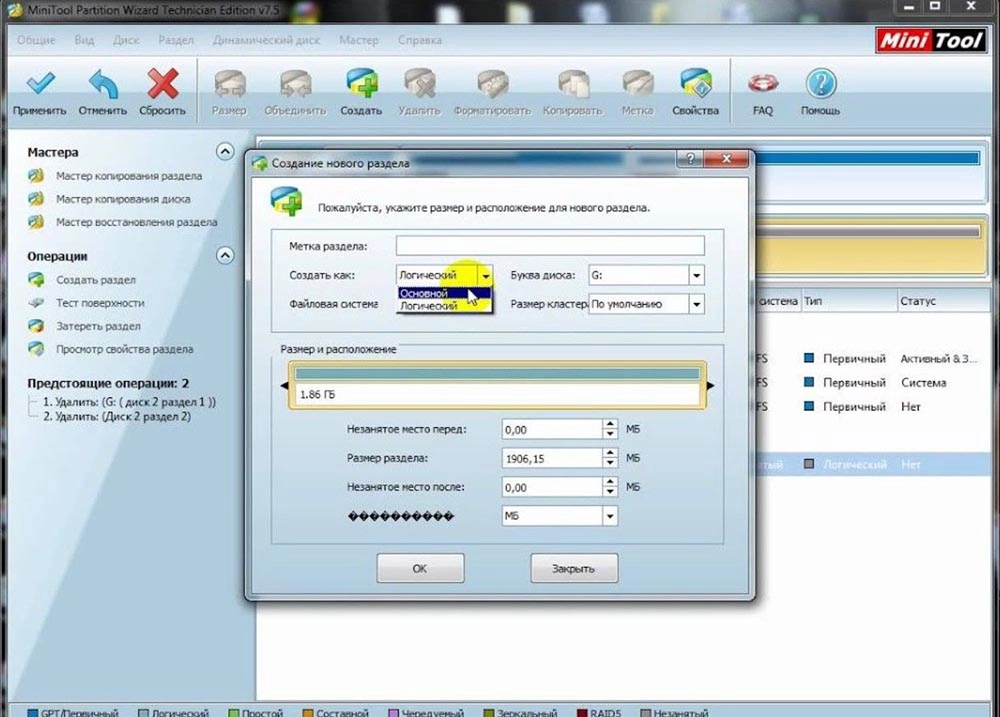Screen dimensions: 1000x717
Task: Expand the Буква диска G: dropdown
Action: [696, 275]
